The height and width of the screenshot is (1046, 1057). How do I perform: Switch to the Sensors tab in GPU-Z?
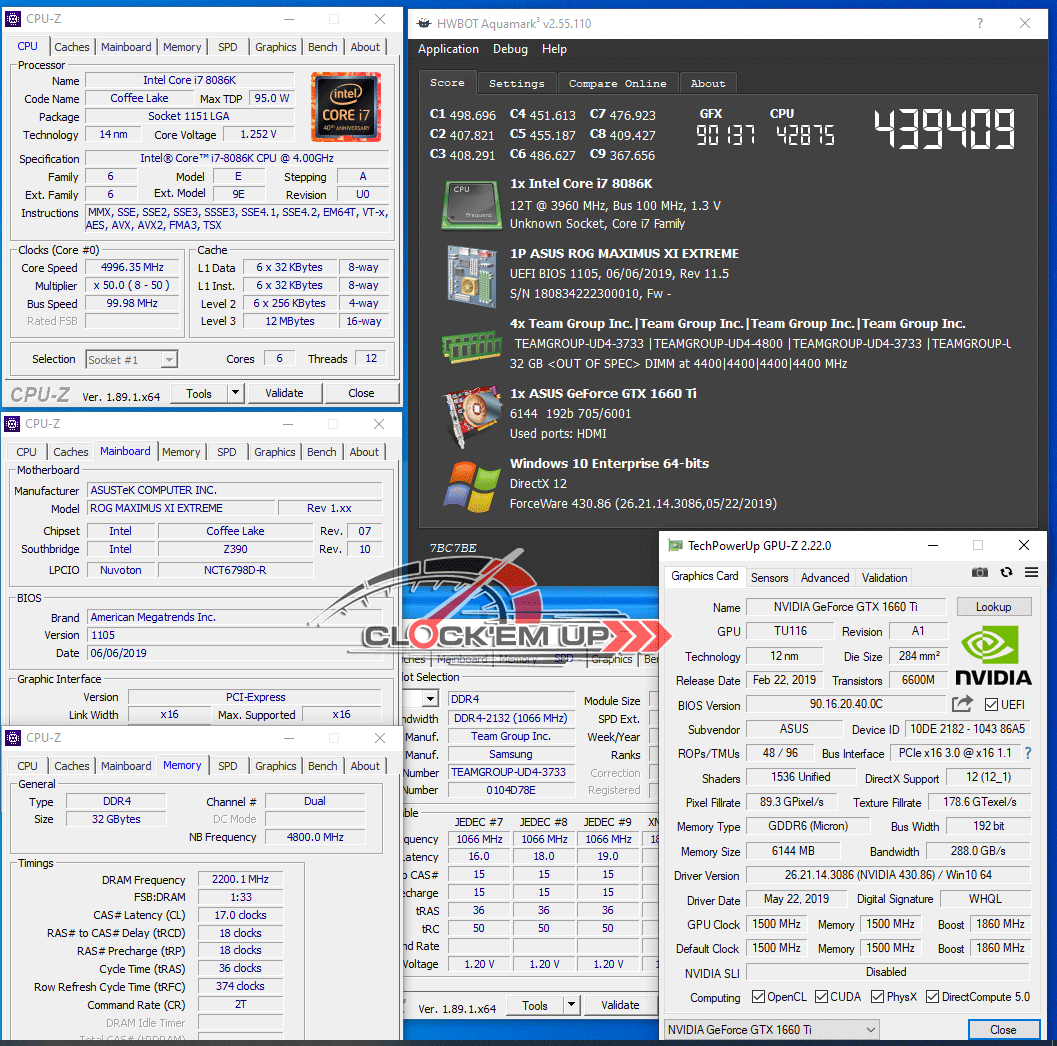coord(769,577)
